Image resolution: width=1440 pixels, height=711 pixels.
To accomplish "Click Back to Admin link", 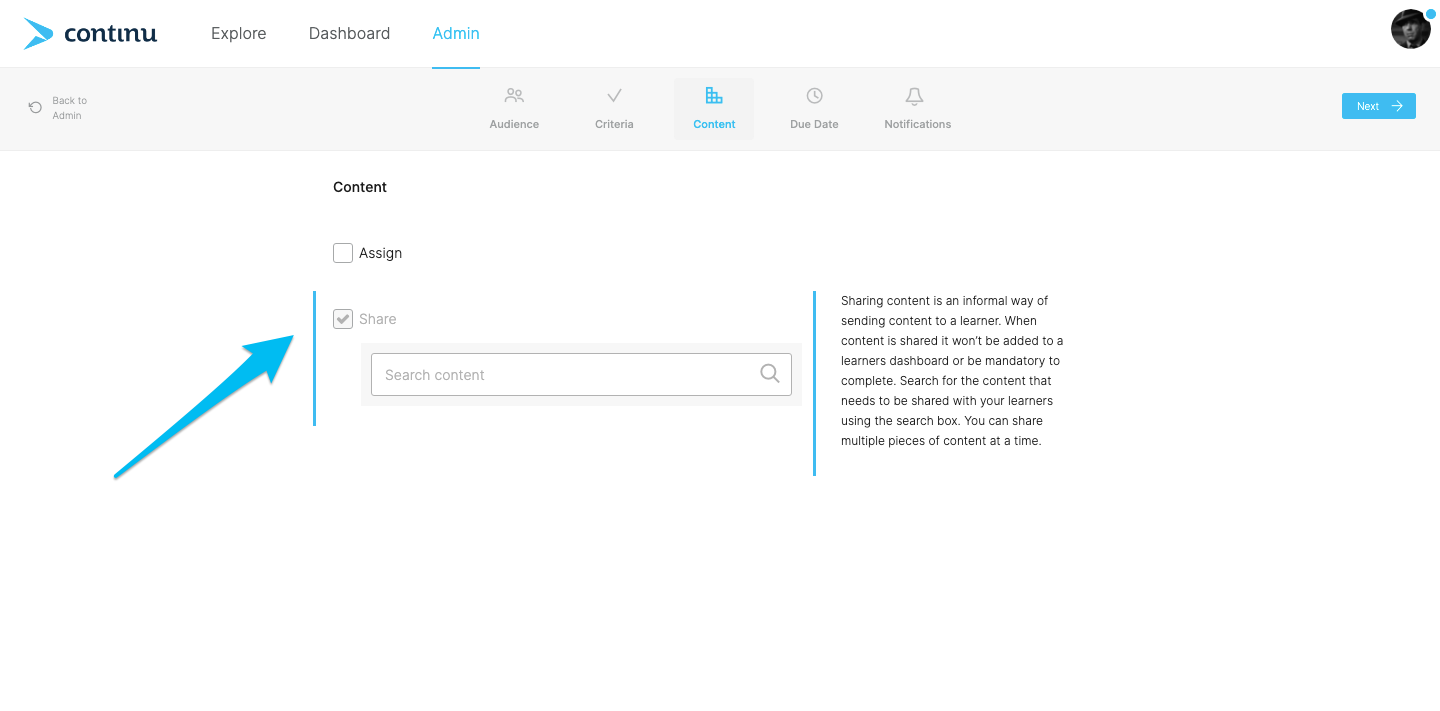I will coord(58,108).
